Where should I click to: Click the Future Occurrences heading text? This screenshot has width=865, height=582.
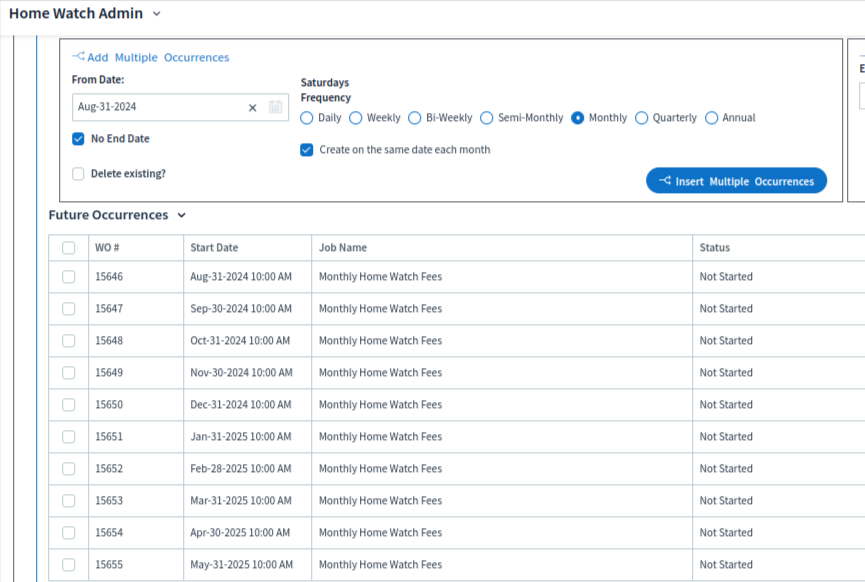tap(108, 215)
